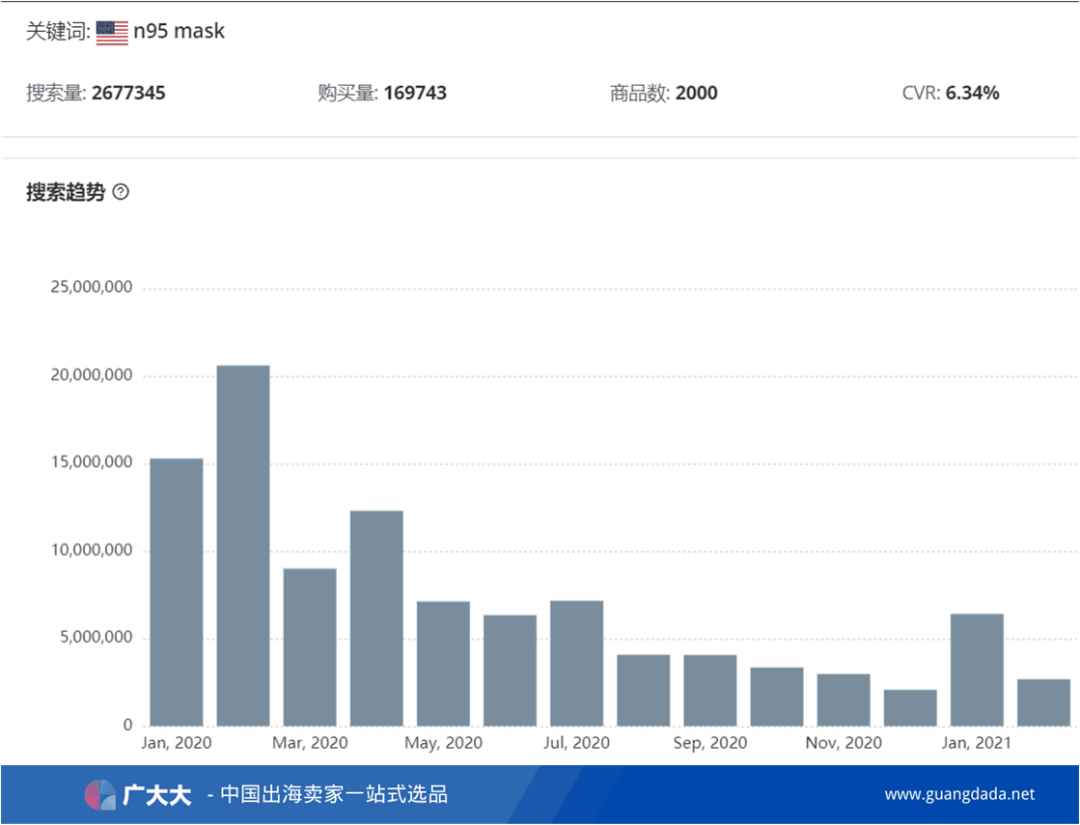The image size is (1080, 825).
Task: Select the Jan, 2021 bar
Action: pos(977,669)
